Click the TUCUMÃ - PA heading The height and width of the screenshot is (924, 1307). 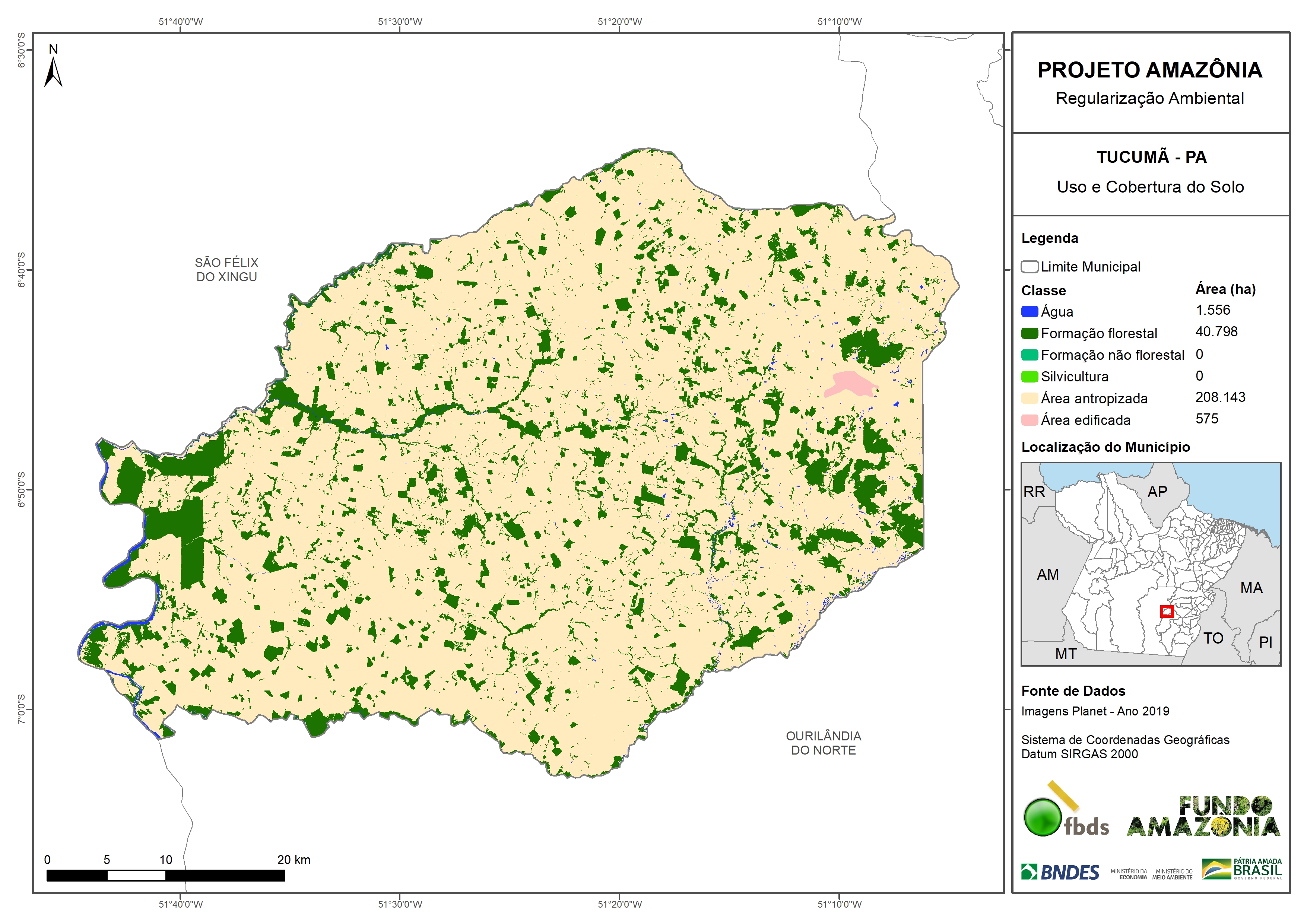click(x=1151, y=157)
